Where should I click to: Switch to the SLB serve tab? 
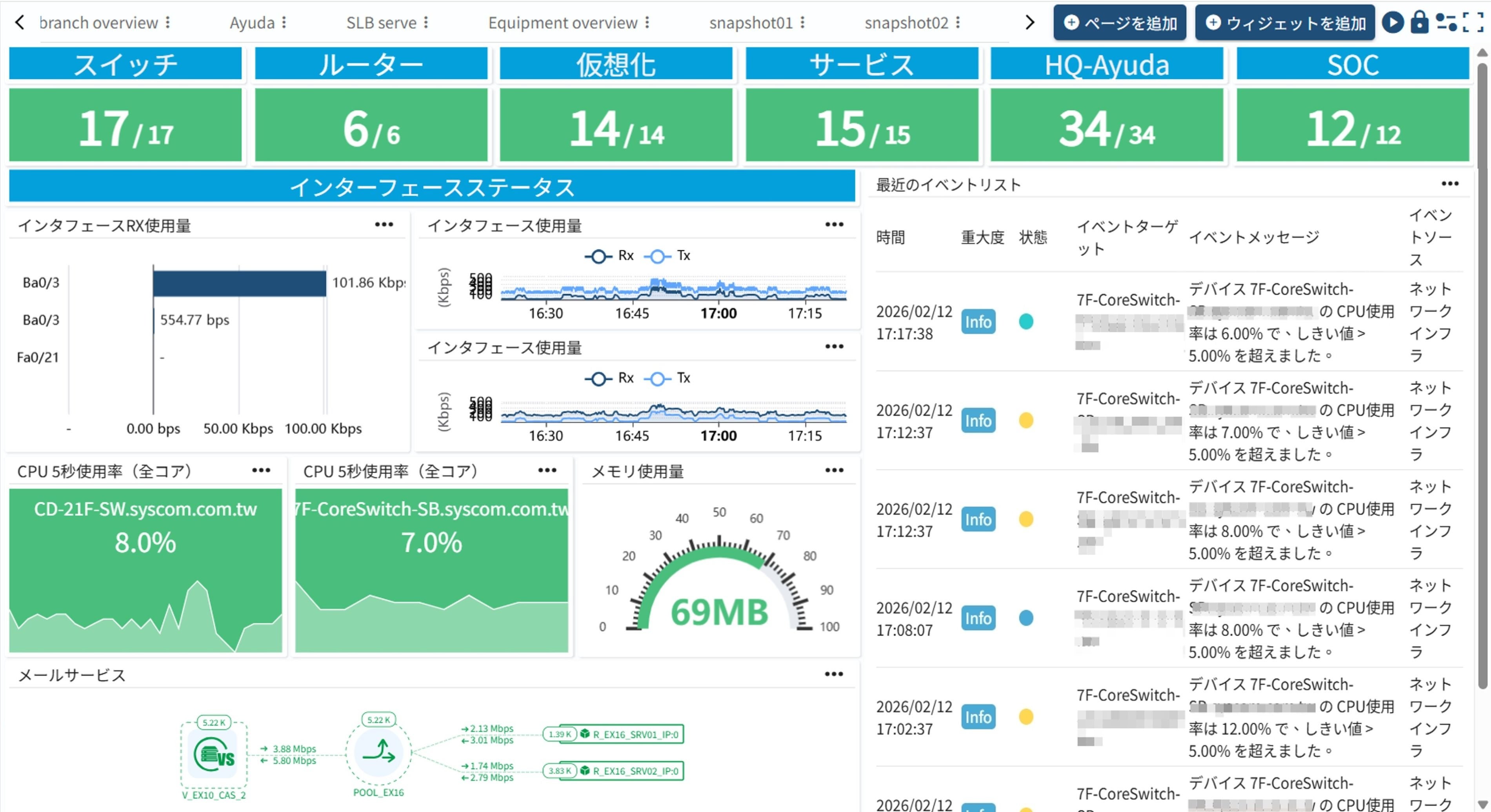pos(381,23)
